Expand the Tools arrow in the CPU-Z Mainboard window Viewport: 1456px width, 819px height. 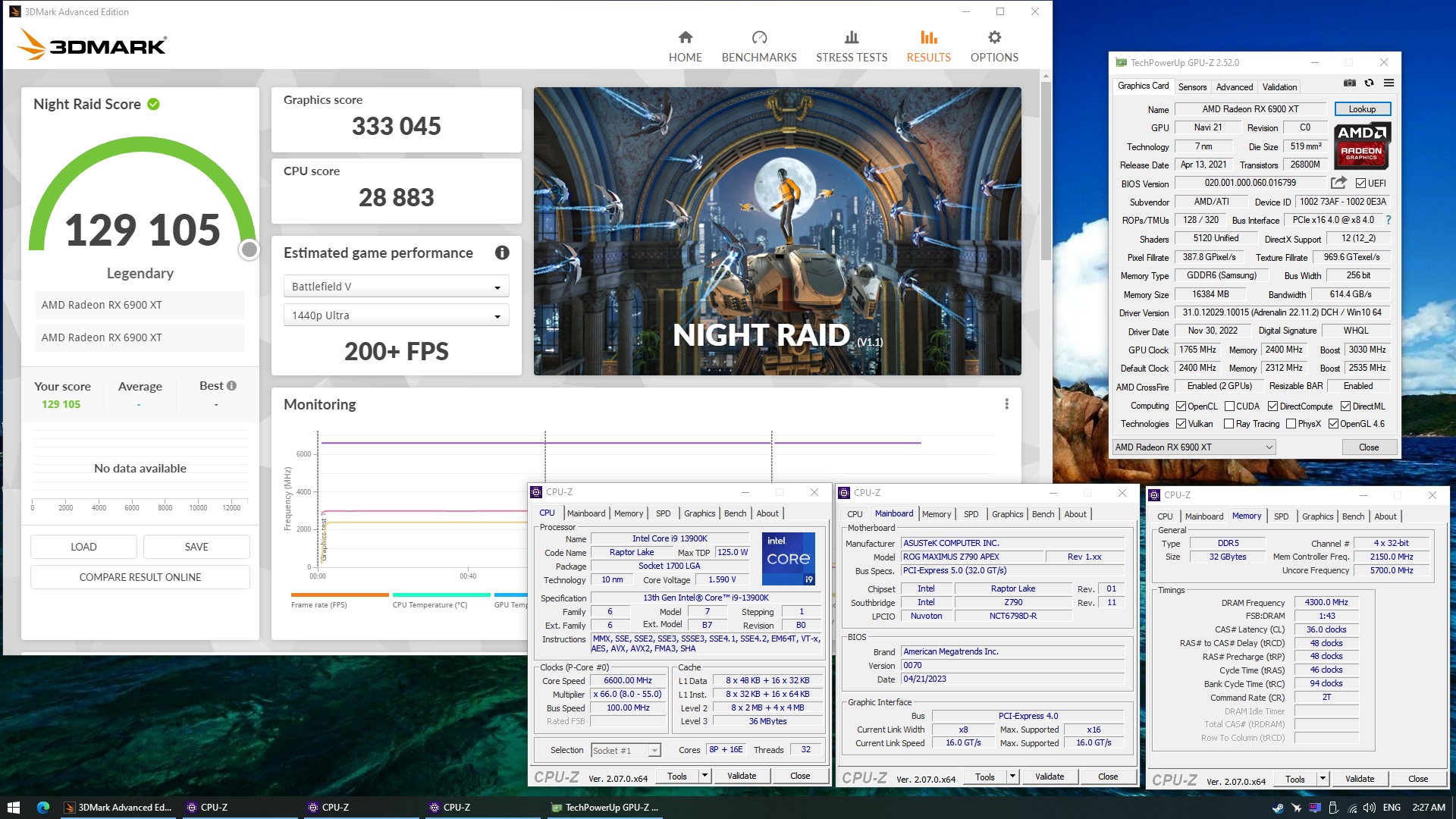1012,777
